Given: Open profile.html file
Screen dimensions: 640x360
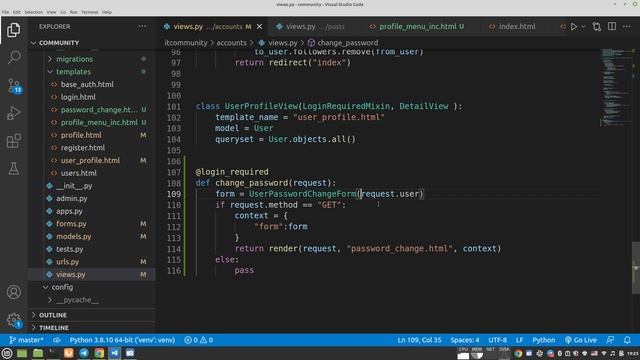Looking at the screenshot, I should 92,135.
